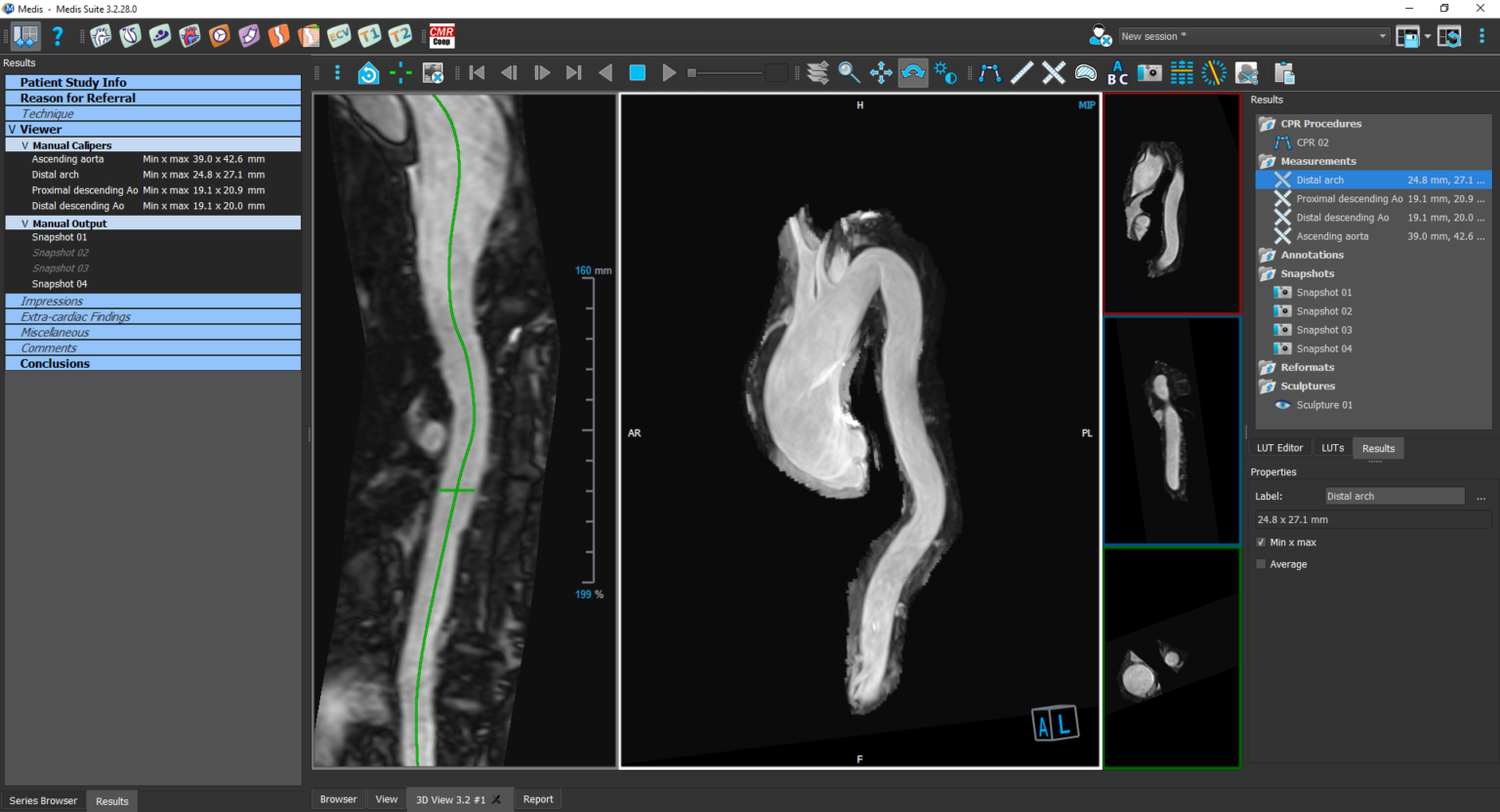1500x812 pixels.
Task: Launch the T1 analysis app
Action: click(369, 36)
